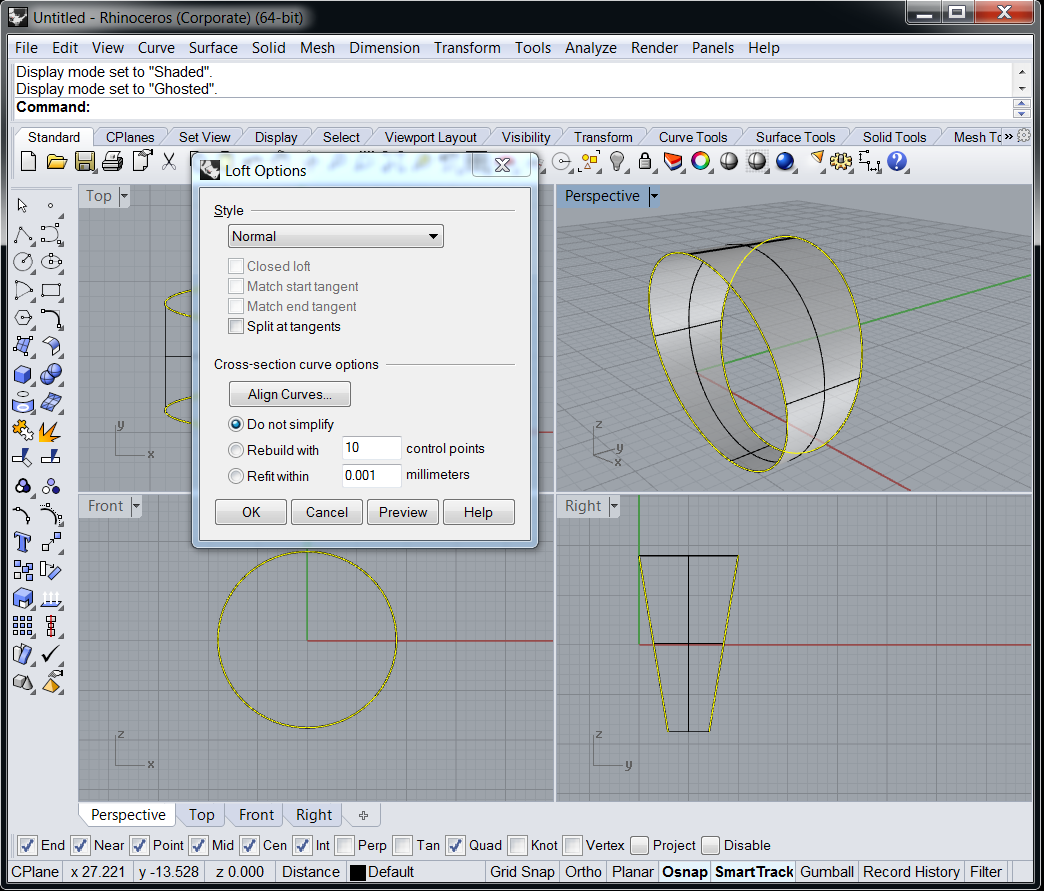Toggle the Perp osnap checkbox
The width and height of the screenshot is (1044, 891).
click(344, 846)
